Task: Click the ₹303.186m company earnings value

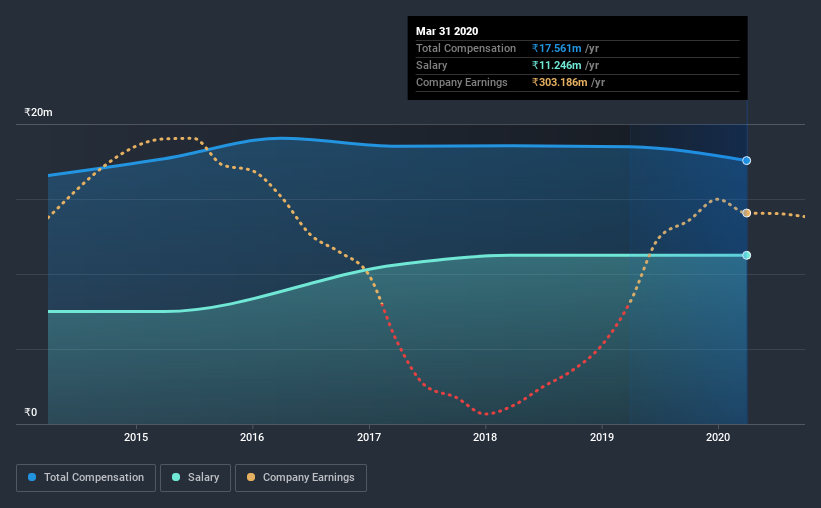Action: pos(560,82)
